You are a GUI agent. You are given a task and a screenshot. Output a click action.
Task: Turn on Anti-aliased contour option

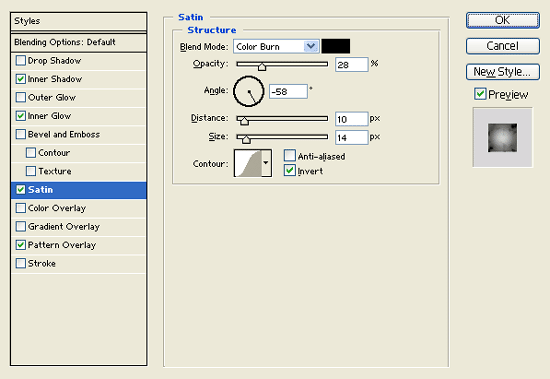click(290, 155)
